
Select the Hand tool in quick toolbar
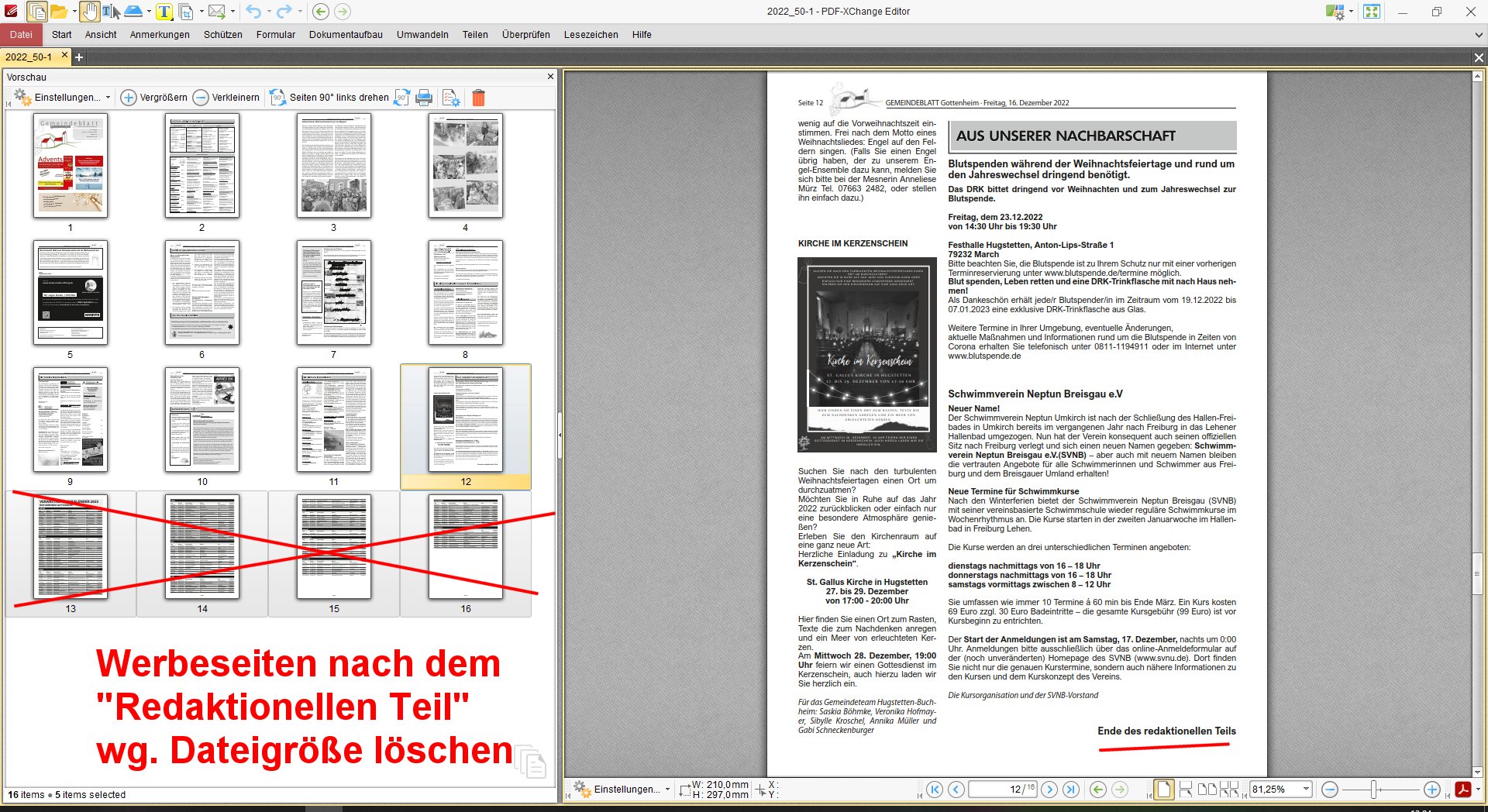pos(90,12)
